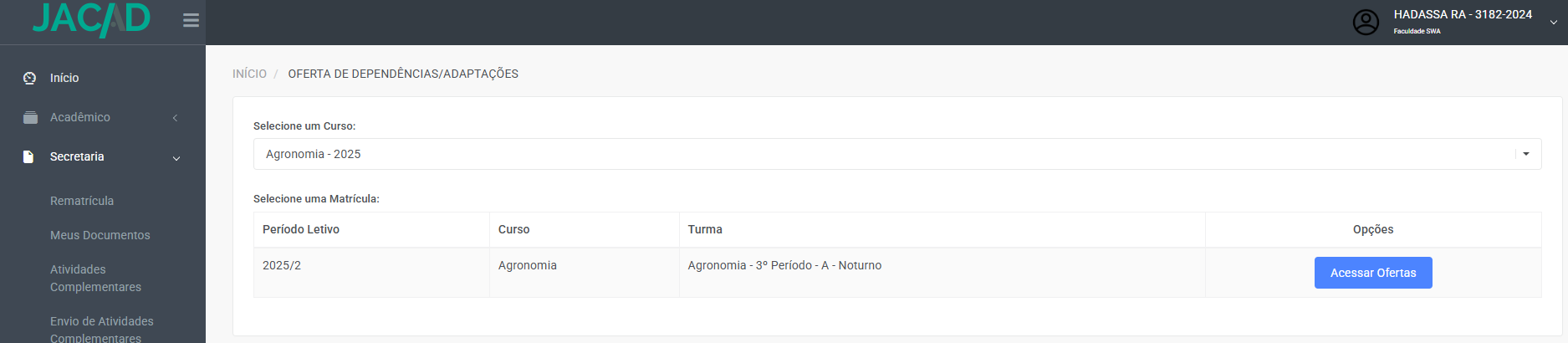The height and width of the screenshot is (343, 1568).
Task: Go to the INÍCIO breadcrumb link
Action: coord(249,74)
